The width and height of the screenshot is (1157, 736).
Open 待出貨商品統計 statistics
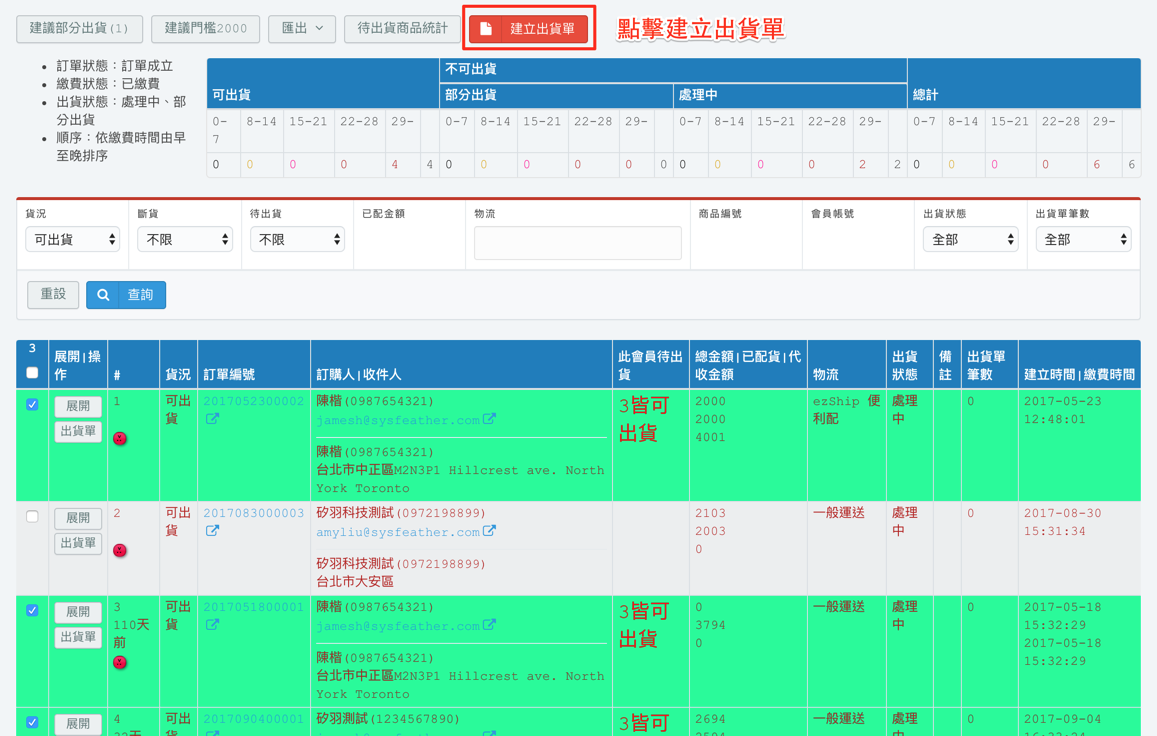[402, 29]
